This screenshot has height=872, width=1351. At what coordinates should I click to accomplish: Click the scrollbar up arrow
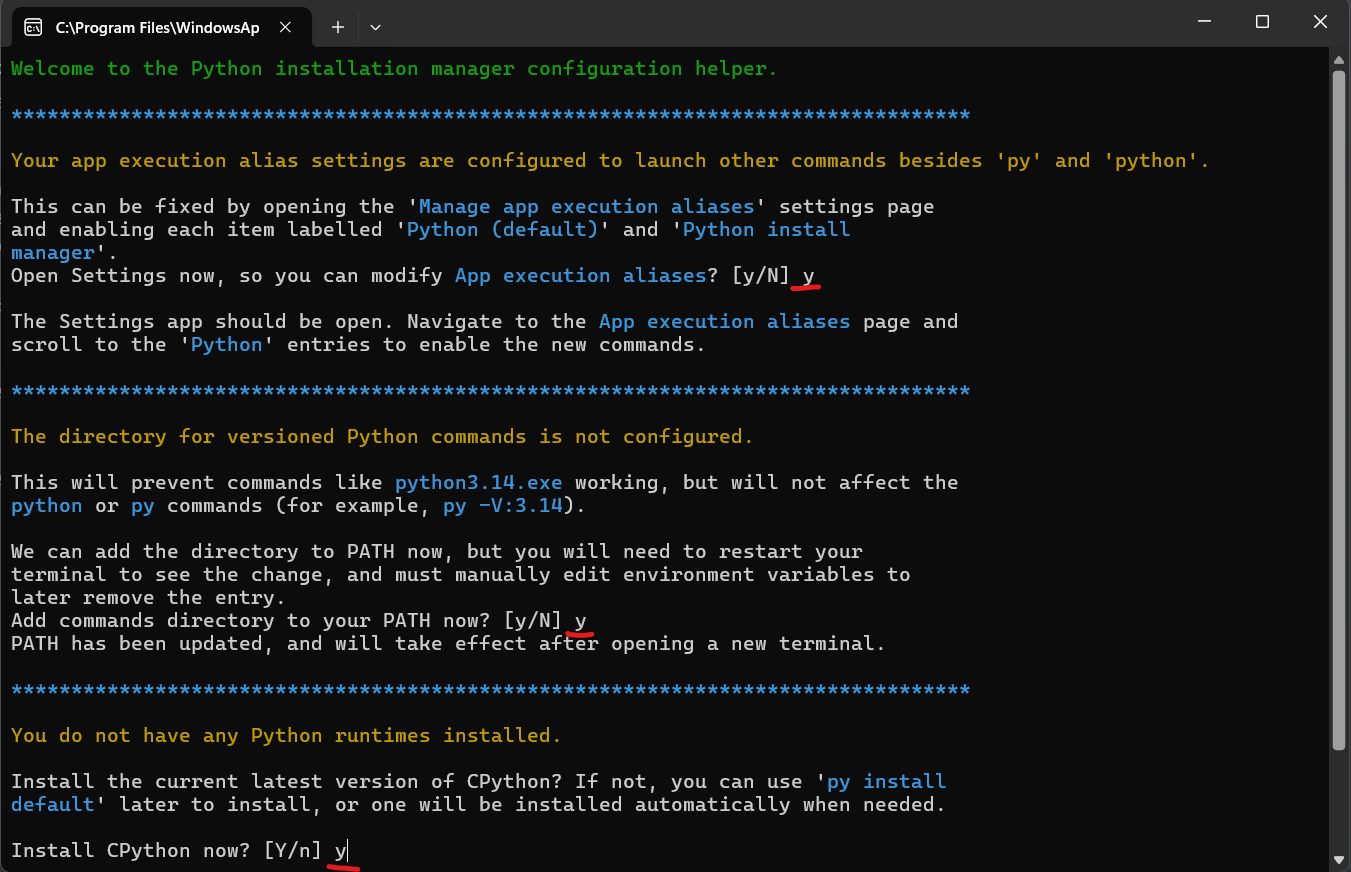point(1339,60)
